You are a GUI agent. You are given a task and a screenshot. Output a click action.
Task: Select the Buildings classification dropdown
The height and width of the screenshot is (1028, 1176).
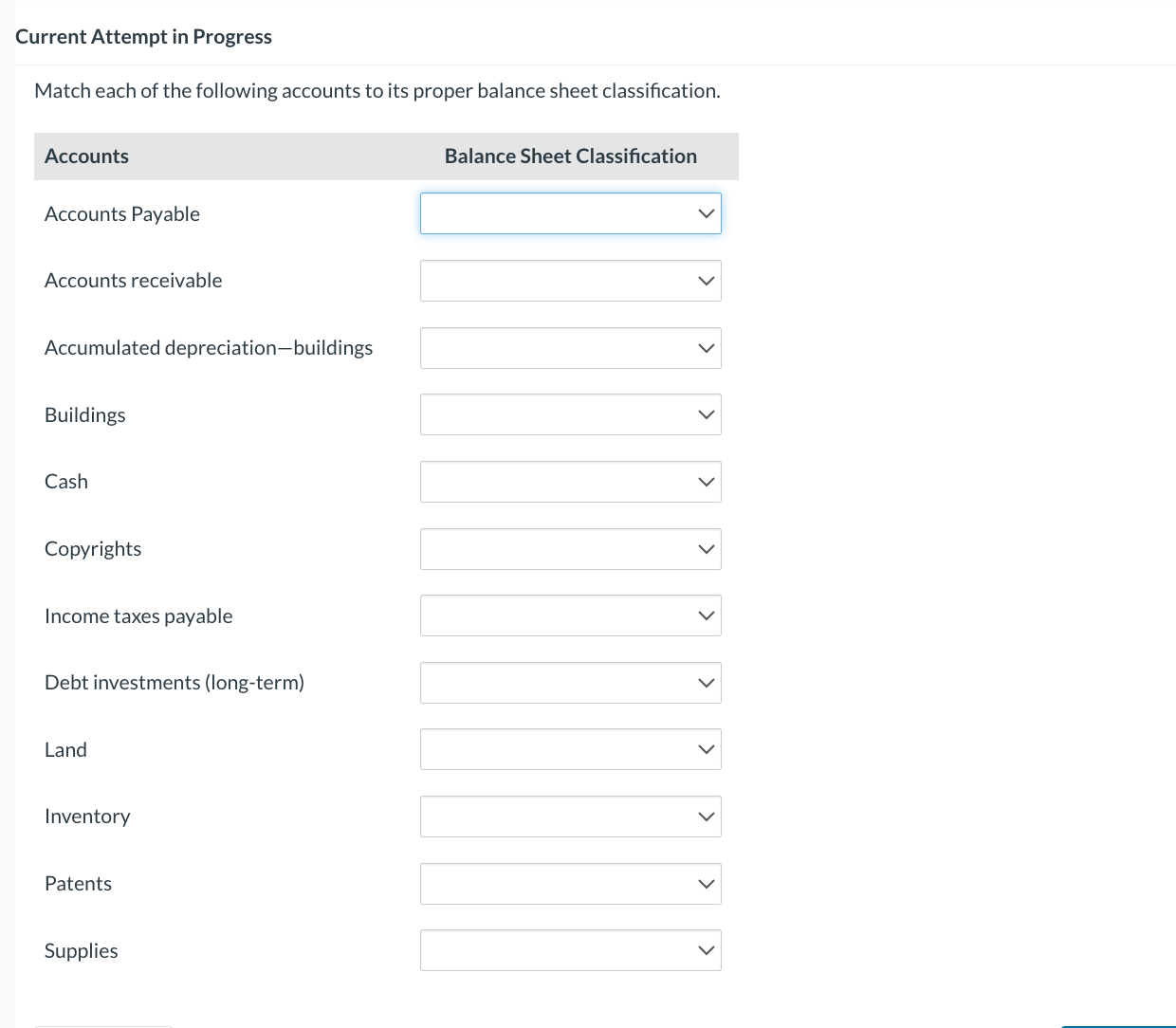tap(570, 414)
